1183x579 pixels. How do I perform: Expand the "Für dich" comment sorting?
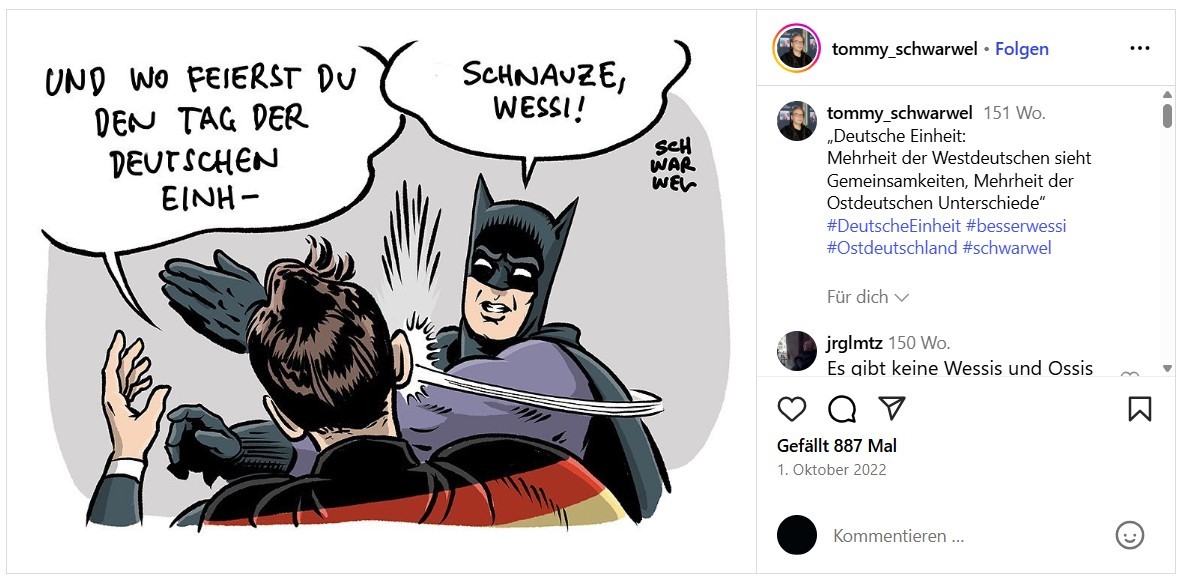click(868, 297)
